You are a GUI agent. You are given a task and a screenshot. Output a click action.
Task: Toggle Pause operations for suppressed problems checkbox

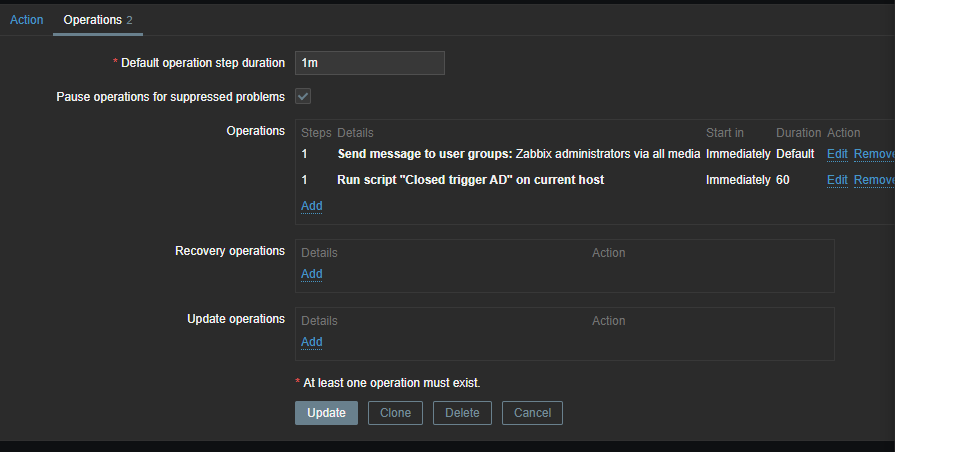pyautogui.click(x=303, y=96)
